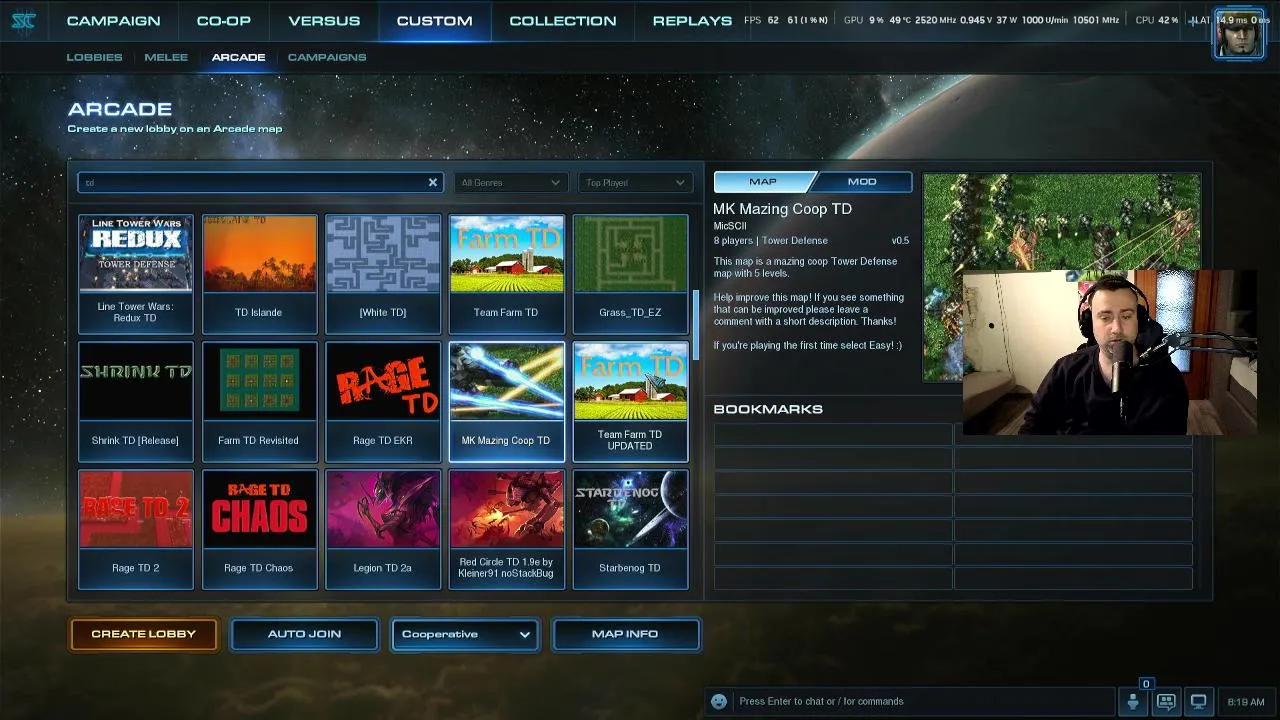Click the MAP INFO button

click(625, 634)
